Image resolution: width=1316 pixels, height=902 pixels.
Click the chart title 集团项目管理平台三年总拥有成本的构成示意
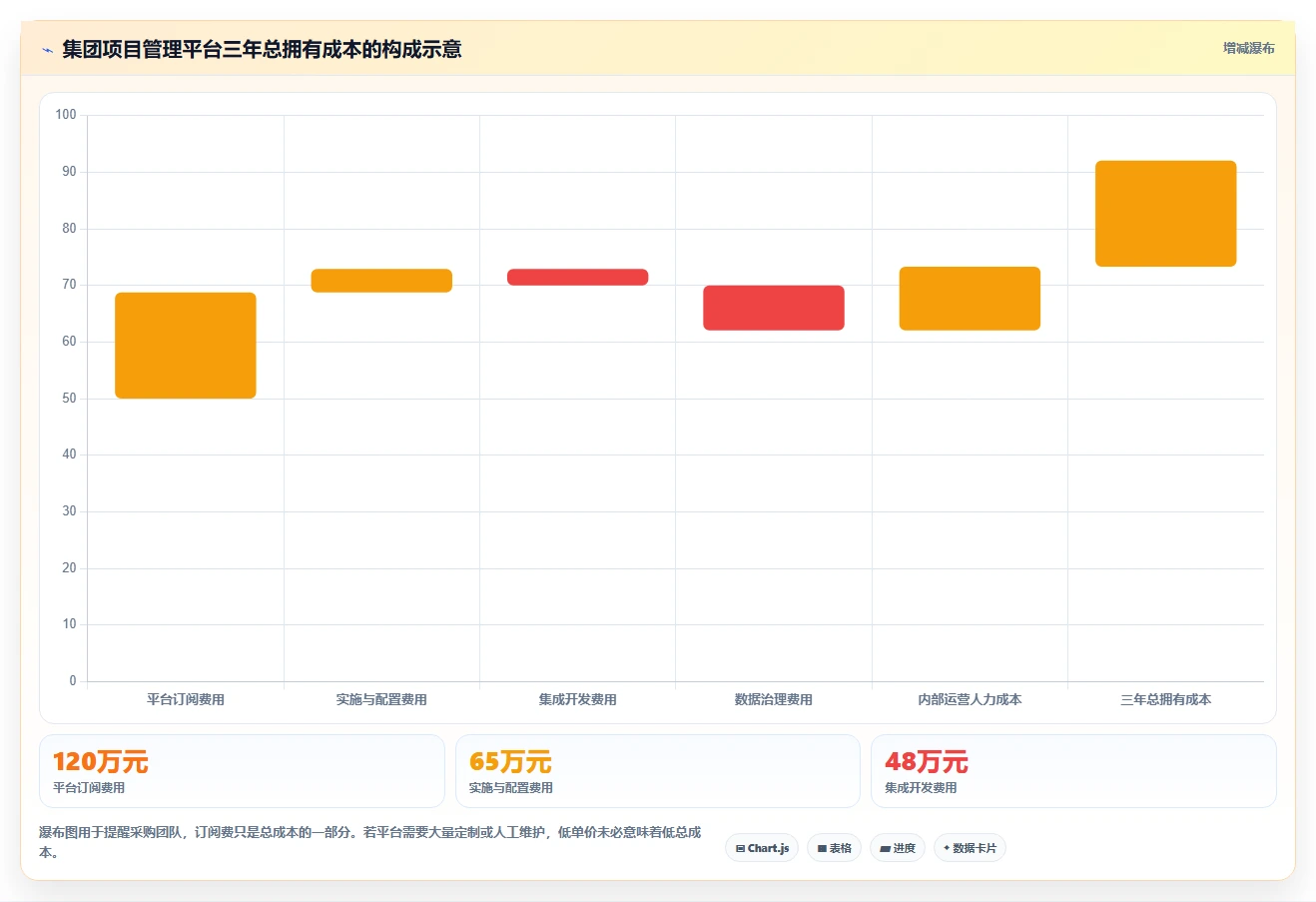click(262, 50)
